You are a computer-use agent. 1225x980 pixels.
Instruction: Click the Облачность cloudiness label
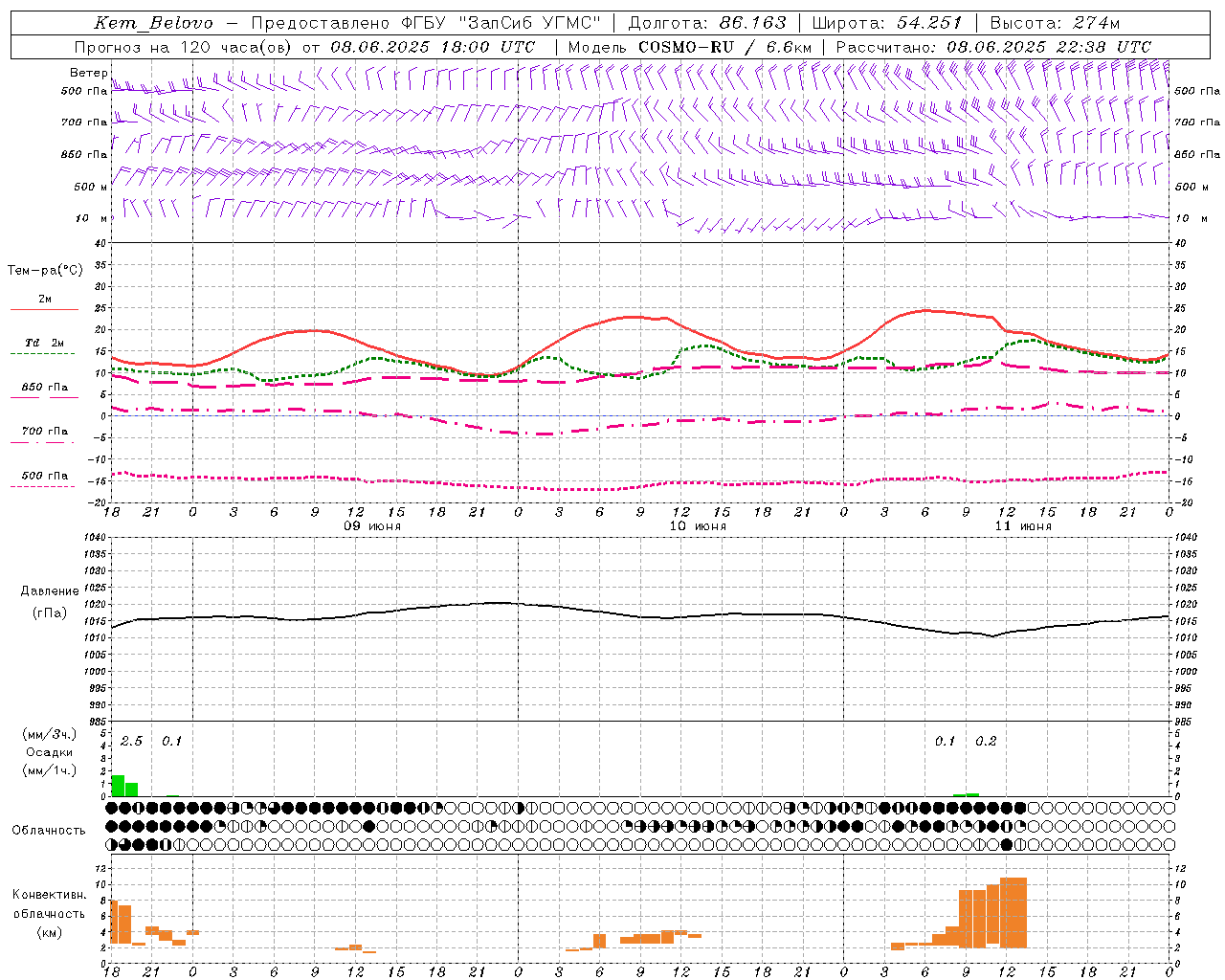(49, 831)
